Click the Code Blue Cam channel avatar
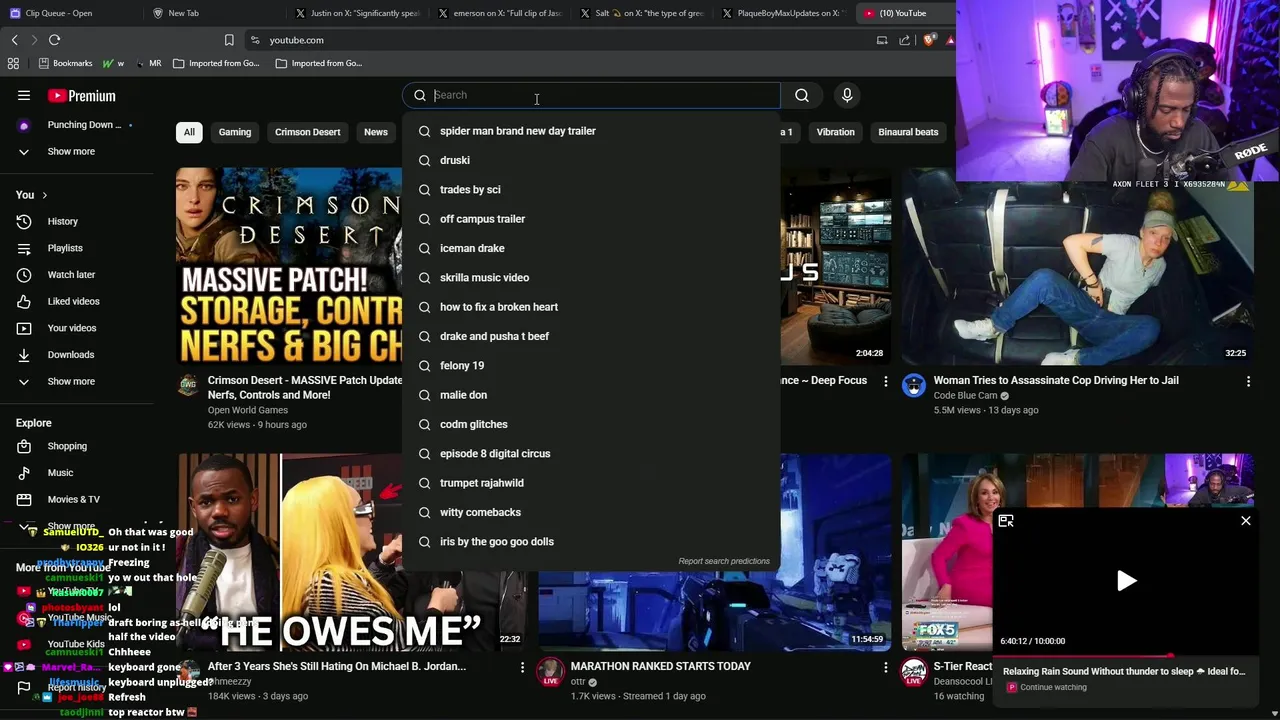This screenshot has height=720, width=1280. (914, 386)
